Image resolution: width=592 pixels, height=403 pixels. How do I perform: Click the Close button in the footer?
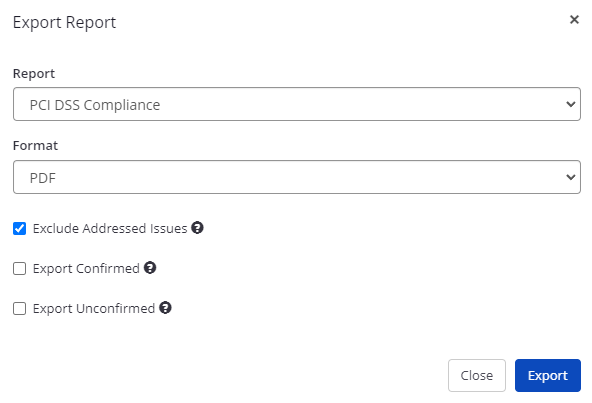pyautogui.click(x=477, y=375)
